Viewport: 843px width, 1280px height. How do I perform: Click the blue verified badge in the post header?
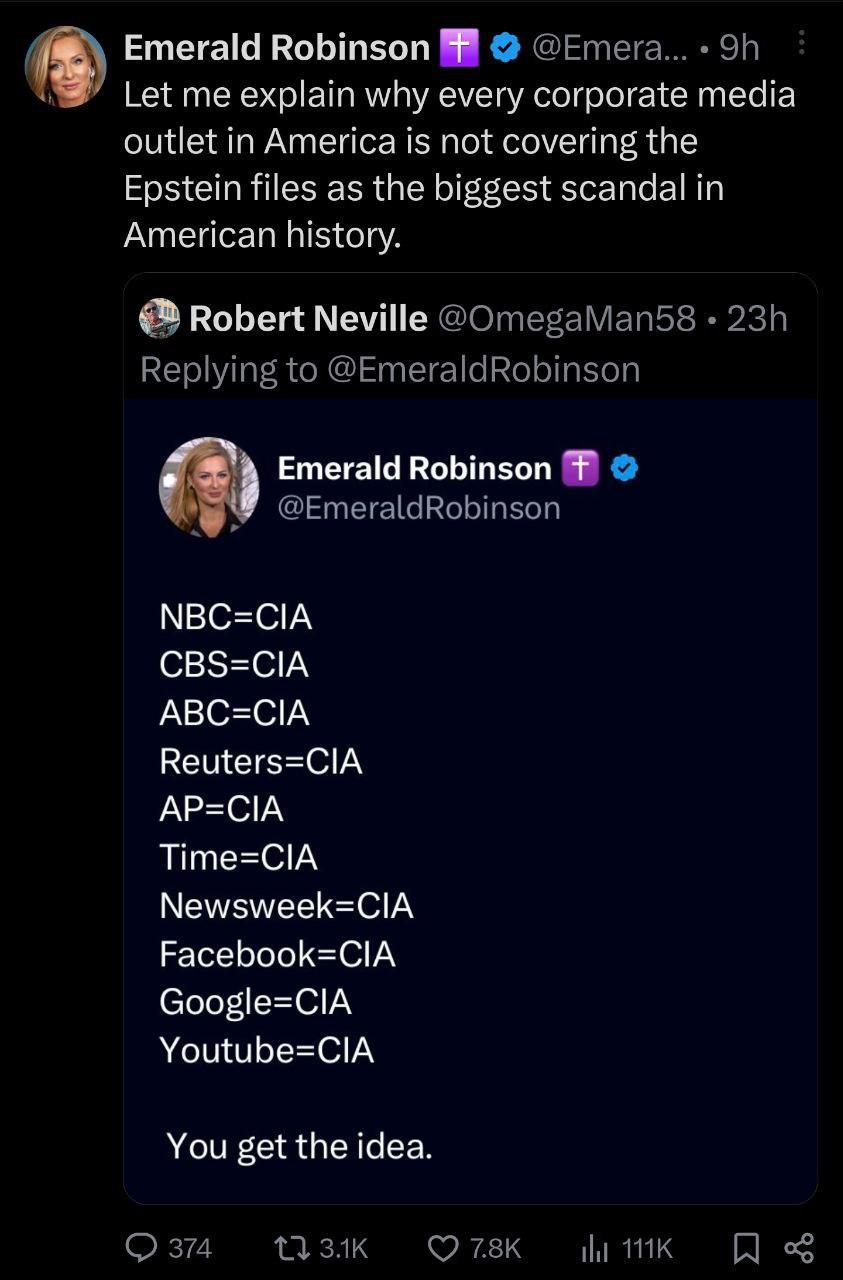click(507, 47)
